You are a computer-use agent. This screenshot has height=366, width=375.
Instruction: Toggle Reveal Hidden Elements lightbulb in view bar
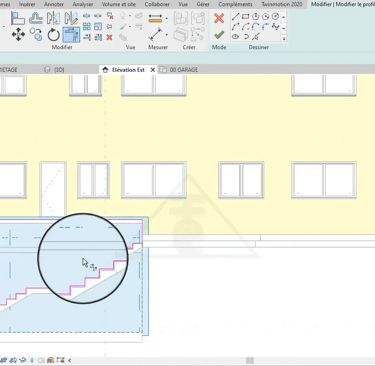click(32, 360)
